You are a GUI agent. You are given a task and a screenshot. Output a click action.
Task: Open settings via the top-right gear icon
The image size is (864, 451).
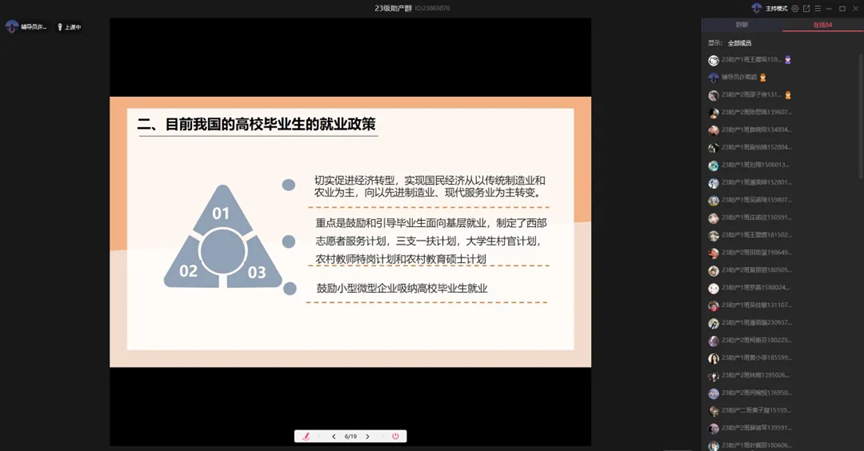(x=795, y=8)
